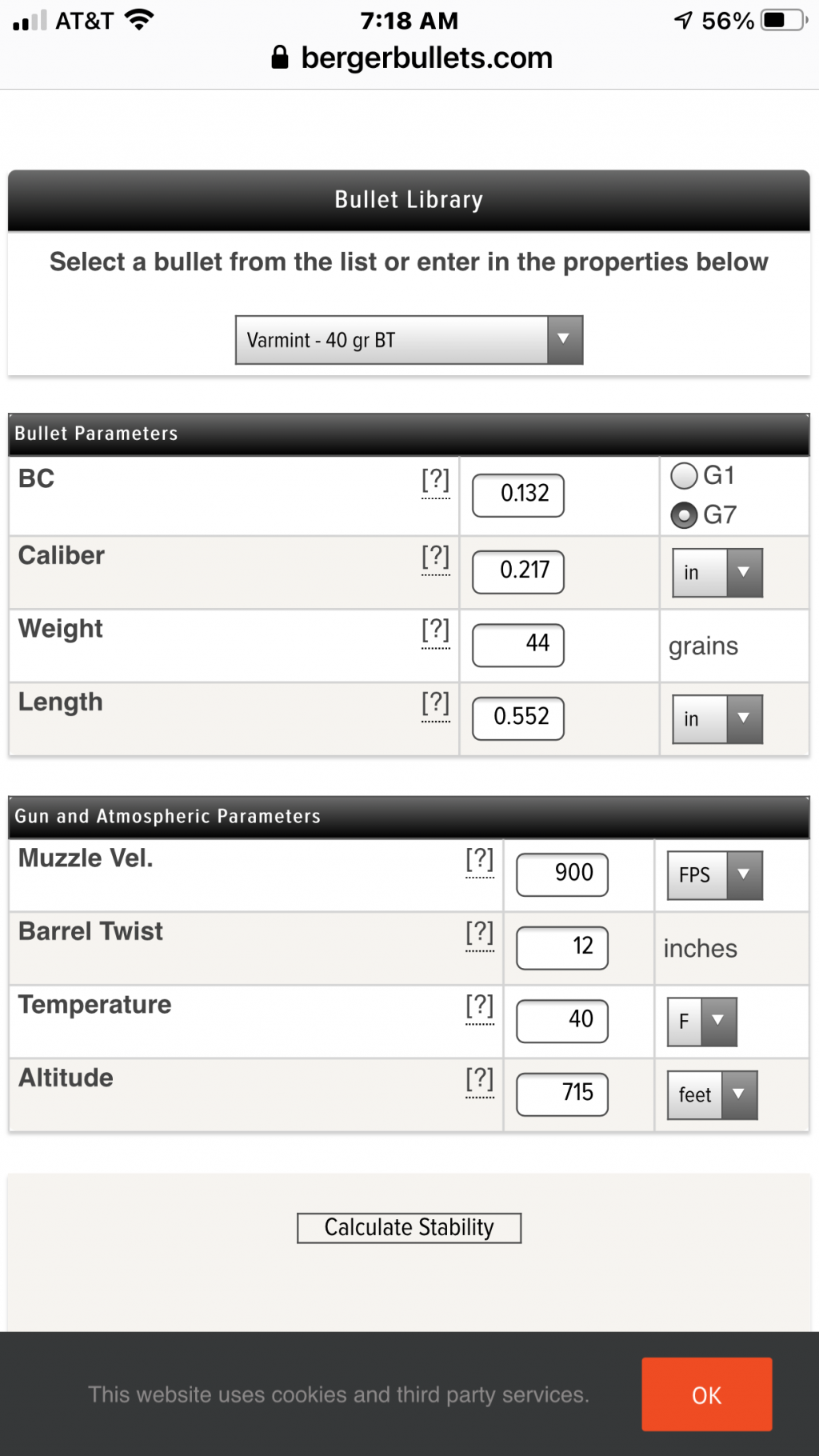Click the Barrel Twist input field

[x=562, y=948]
